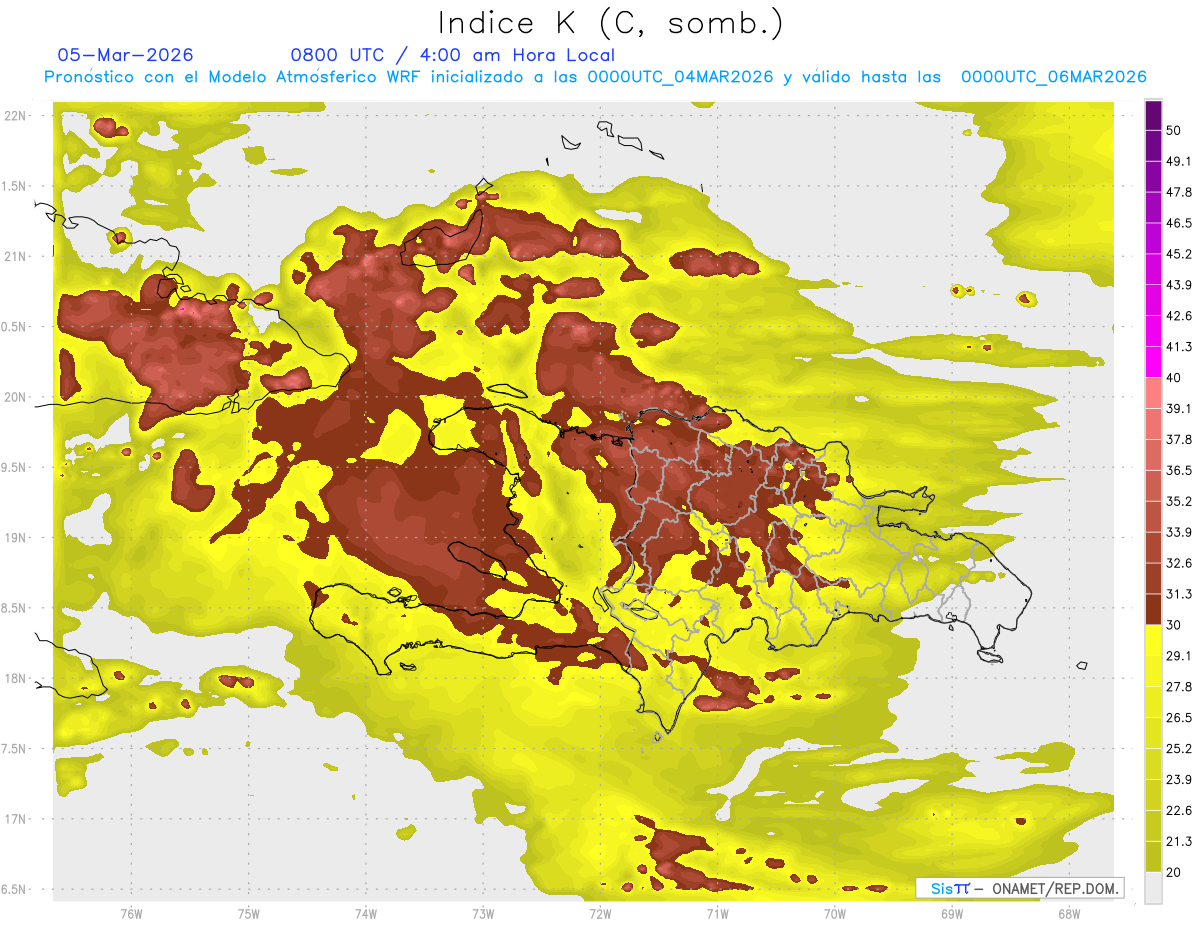Click longitude axis label "71W"

pyautogui.click(x=717, y=913)
